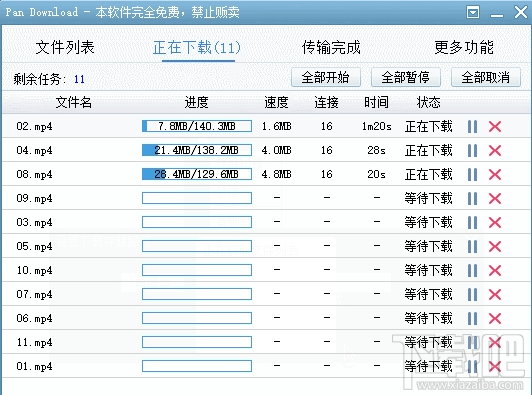The image size is (532, 395).
Task: Select the 09.mp4 file name
Action: pyautogui.click(x=34, y=198)
